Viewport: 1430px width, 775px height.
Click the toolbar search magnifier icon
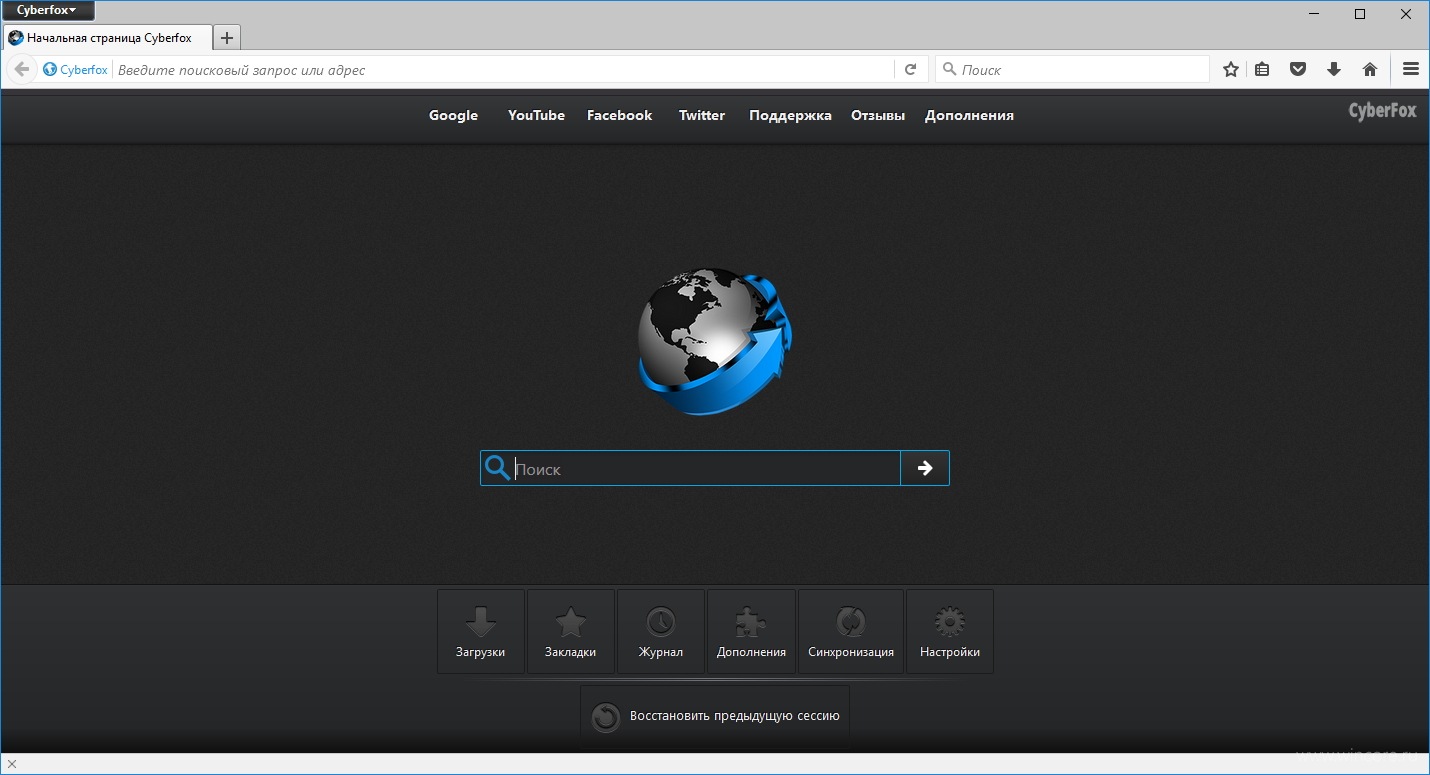coord(949,70)
